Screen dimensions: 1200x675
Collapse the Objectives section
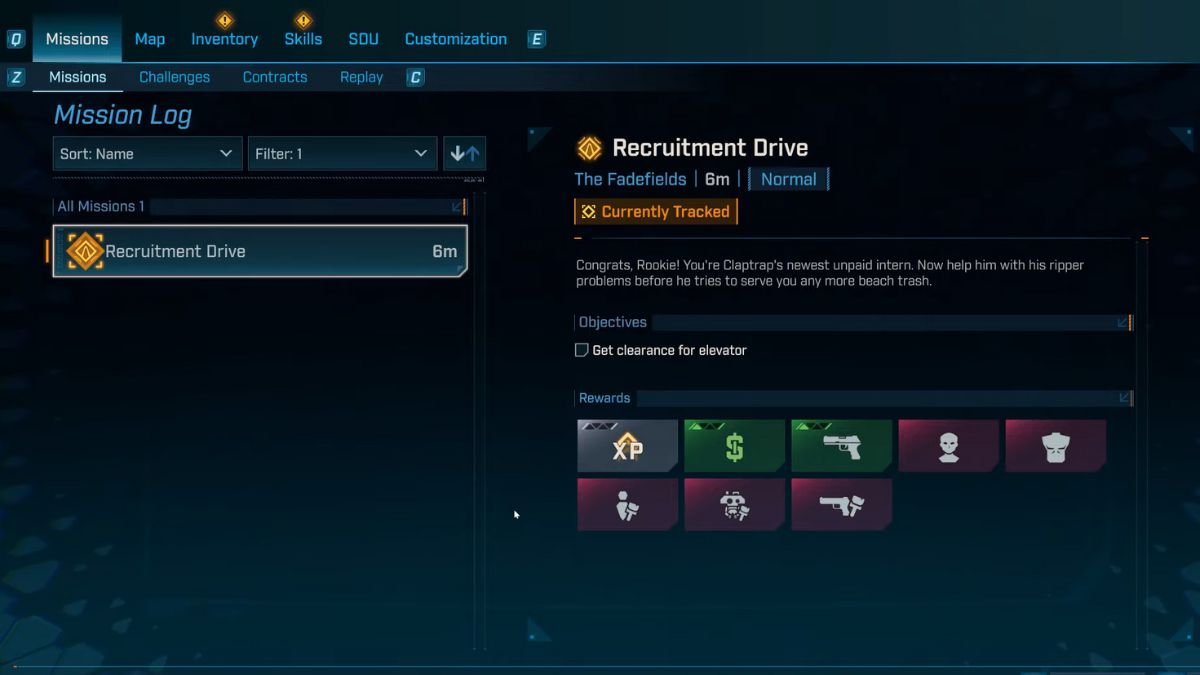[x=1124, y=322]
